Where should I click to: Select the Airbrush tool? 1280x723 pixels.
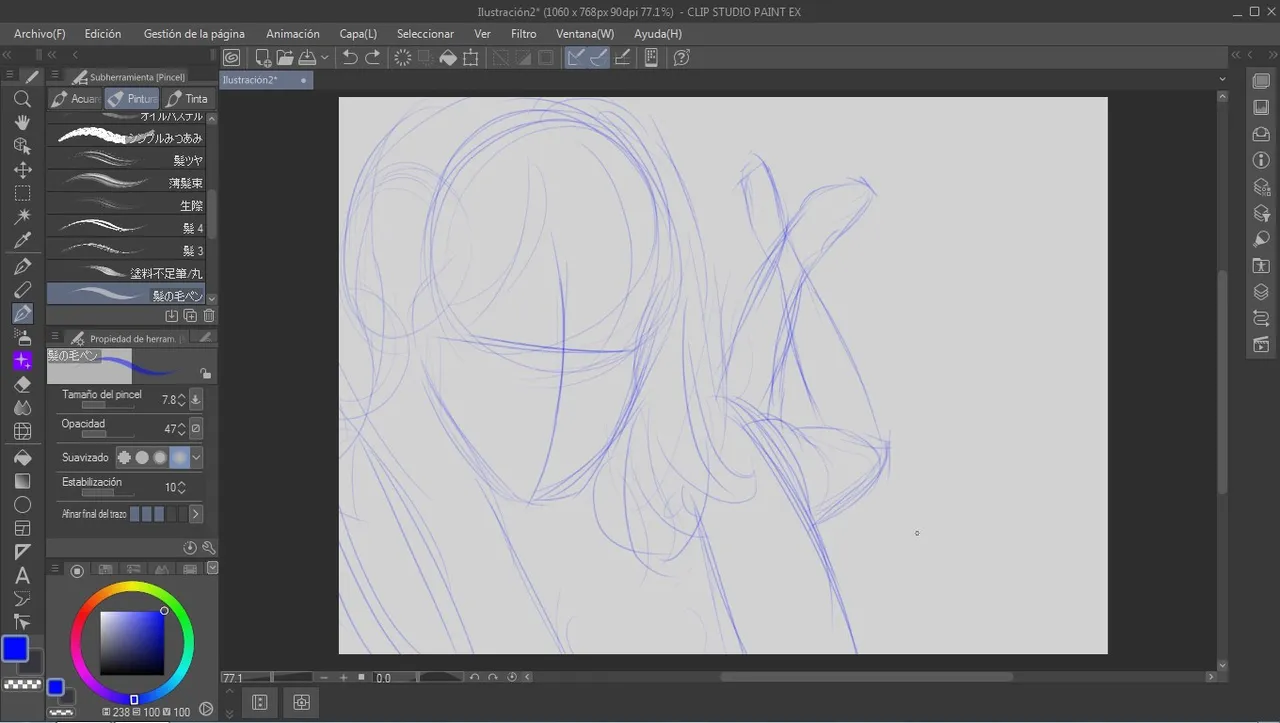pos(22,337)
